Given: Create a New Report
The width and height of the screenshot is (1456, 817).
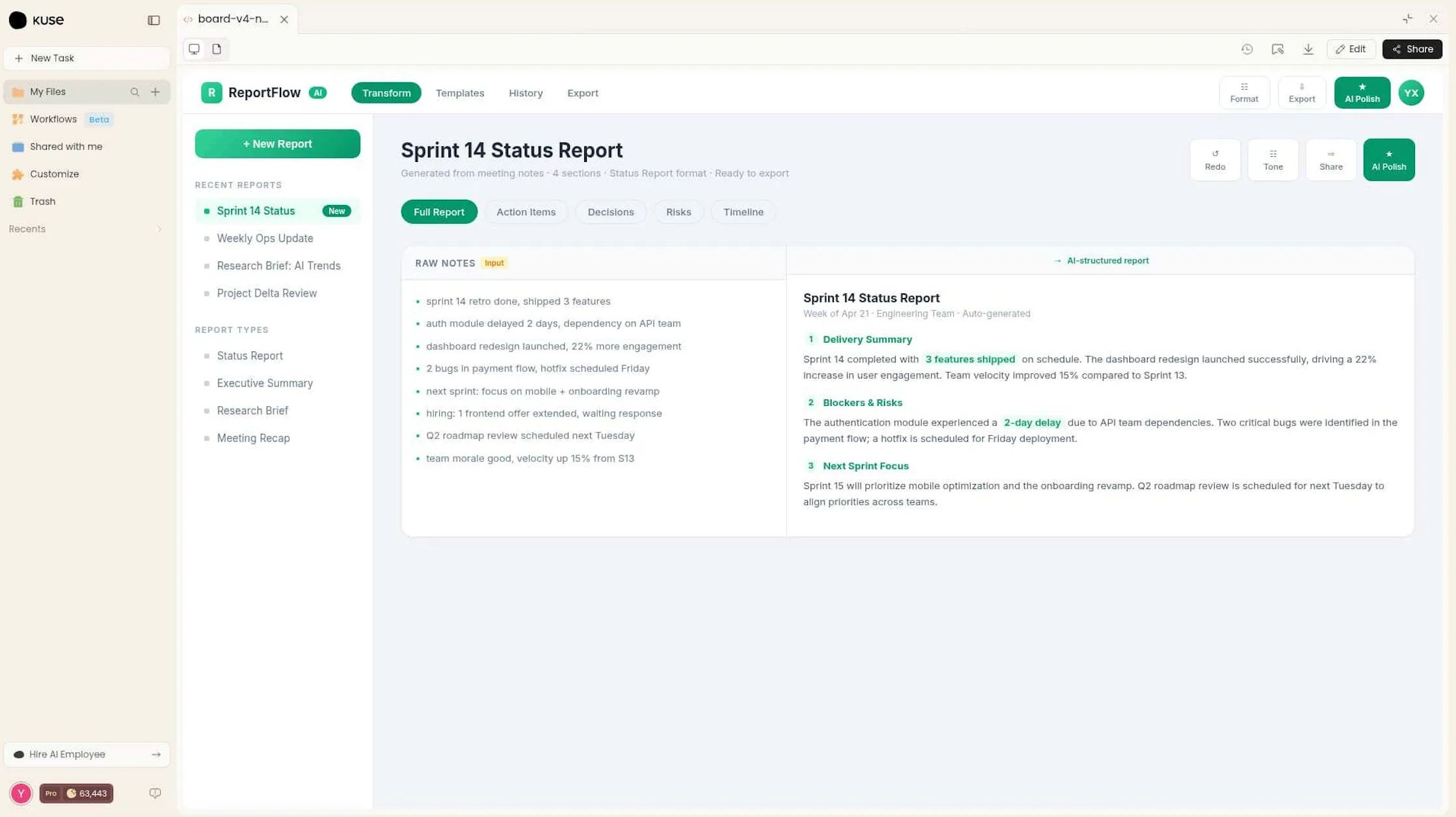Looking at the screenshot, I should pos(278,144).
